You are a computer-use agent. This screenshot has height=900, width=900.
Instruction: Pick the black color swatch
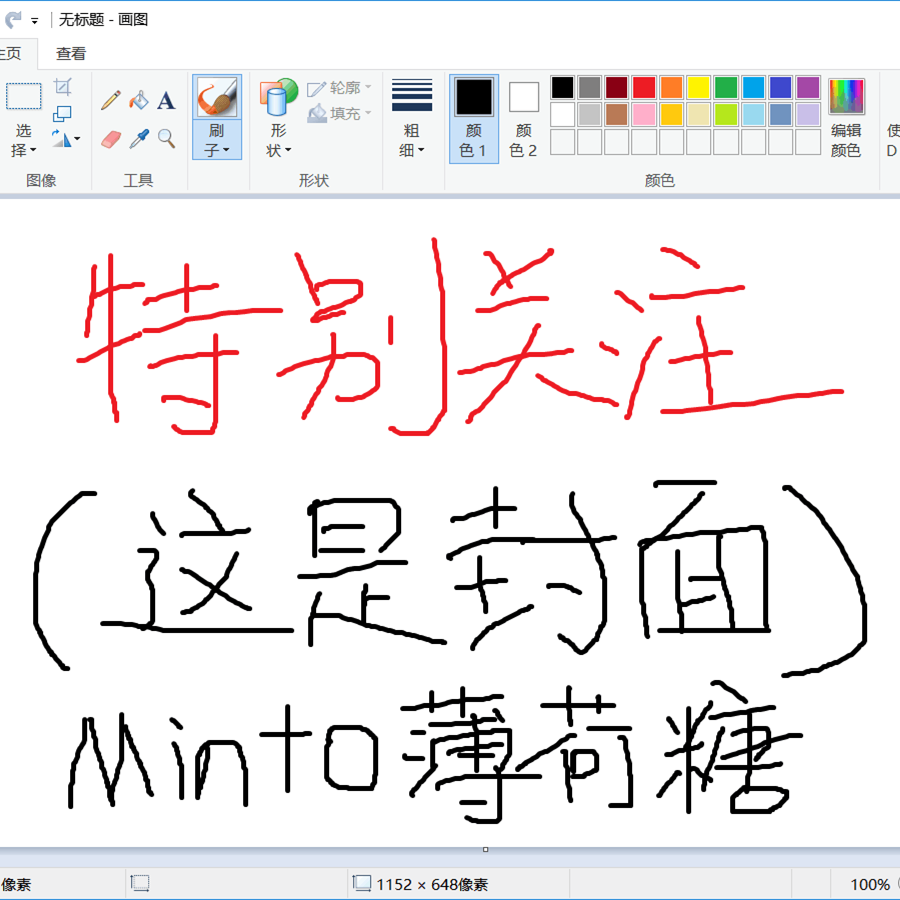pos(562,88)
